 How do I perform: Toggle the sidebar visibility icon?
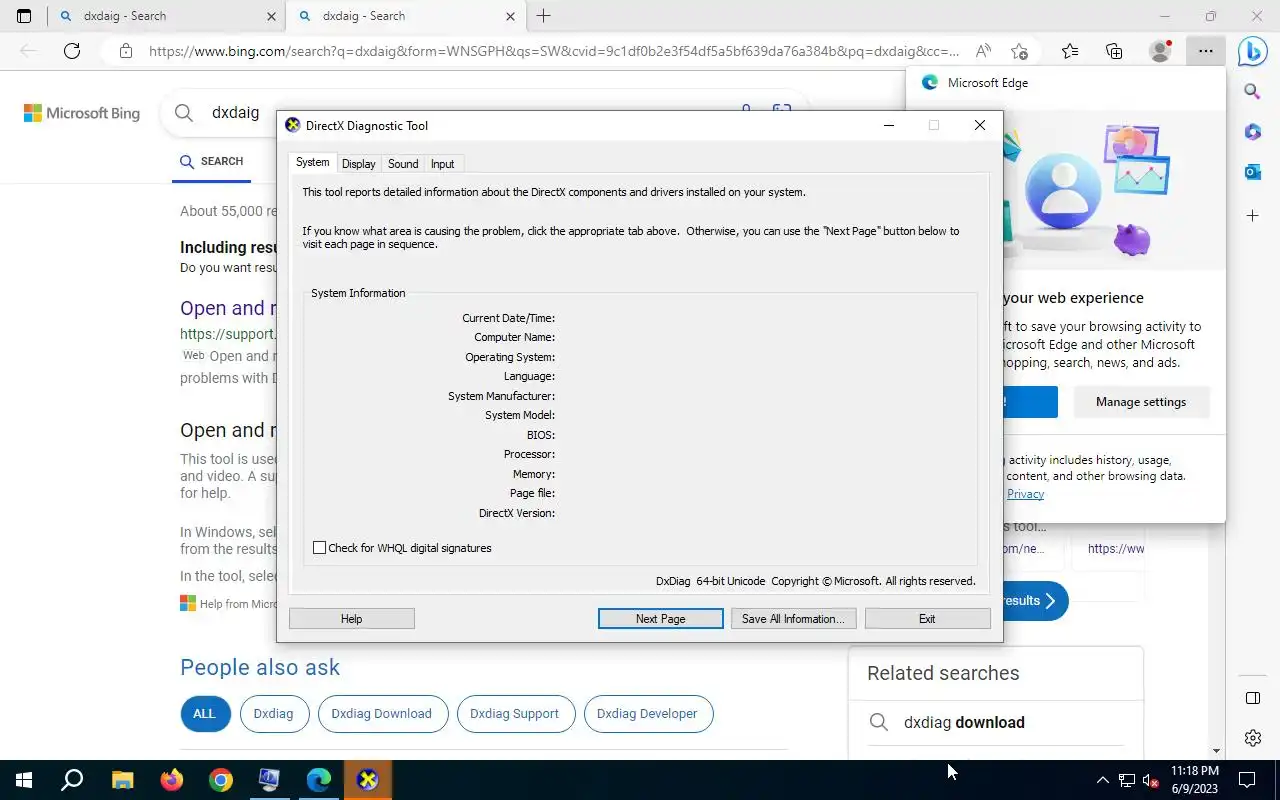click(1252, 698)
